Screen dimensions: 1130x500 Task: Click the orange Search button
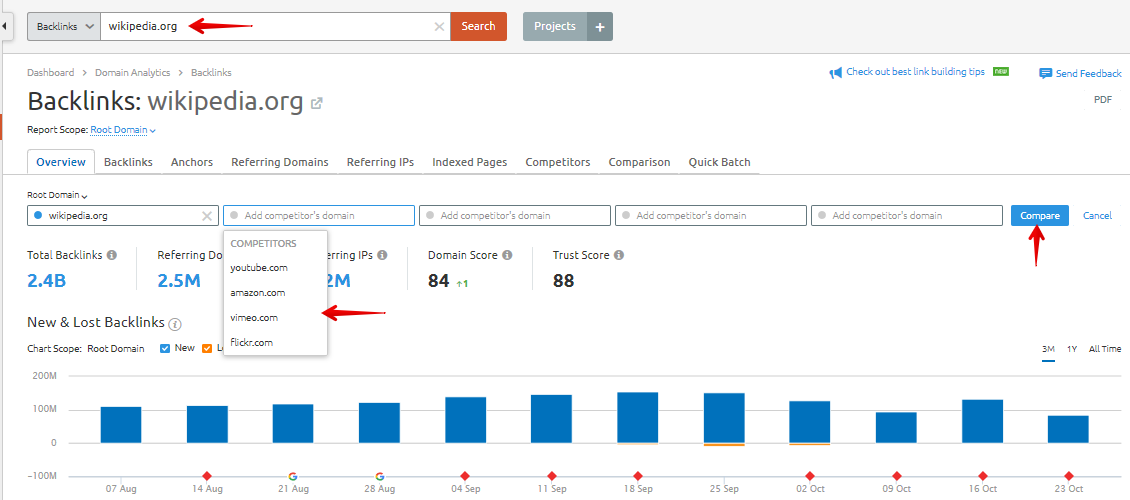coord(479,26)
